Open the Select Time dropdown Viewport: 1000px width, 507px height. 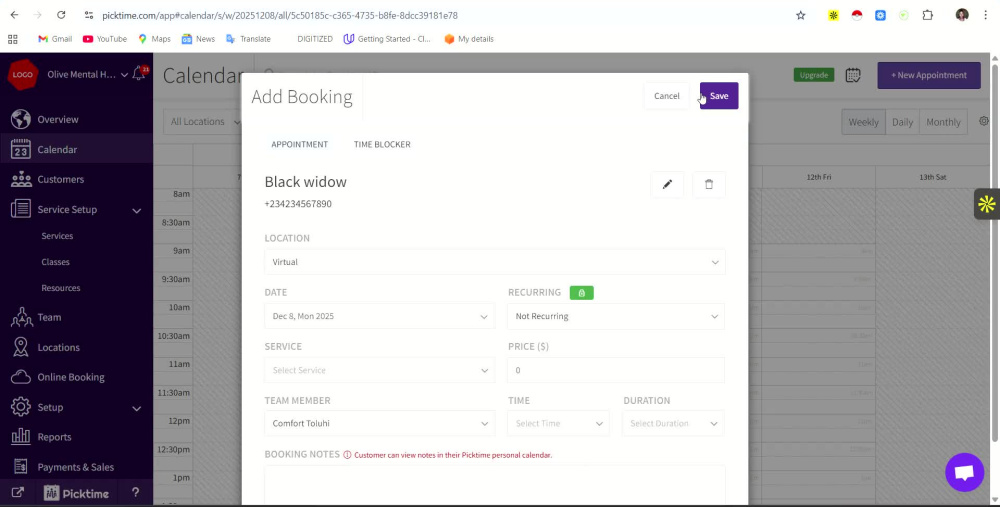(x=559, y=423)
